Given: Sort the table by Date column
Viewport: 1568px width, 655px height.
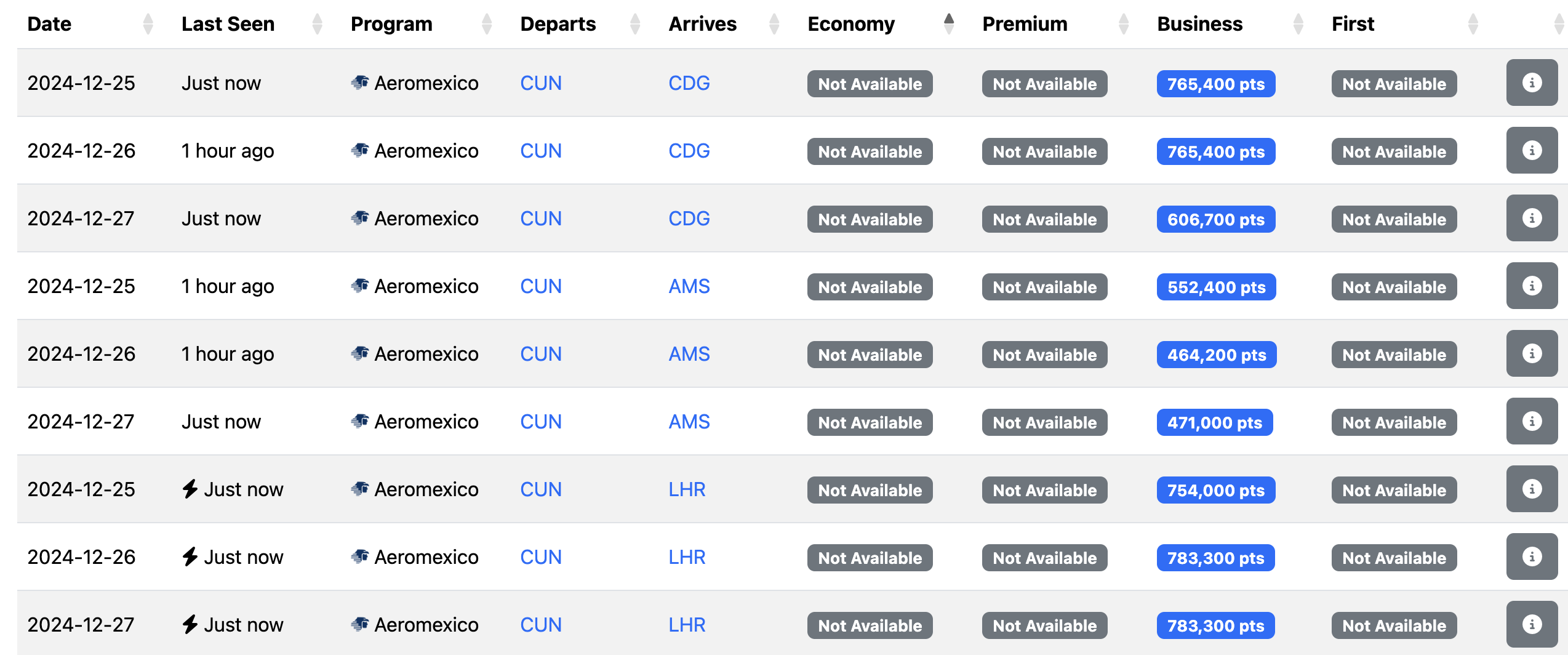Looking at the screenshot, I should [50, 24].
